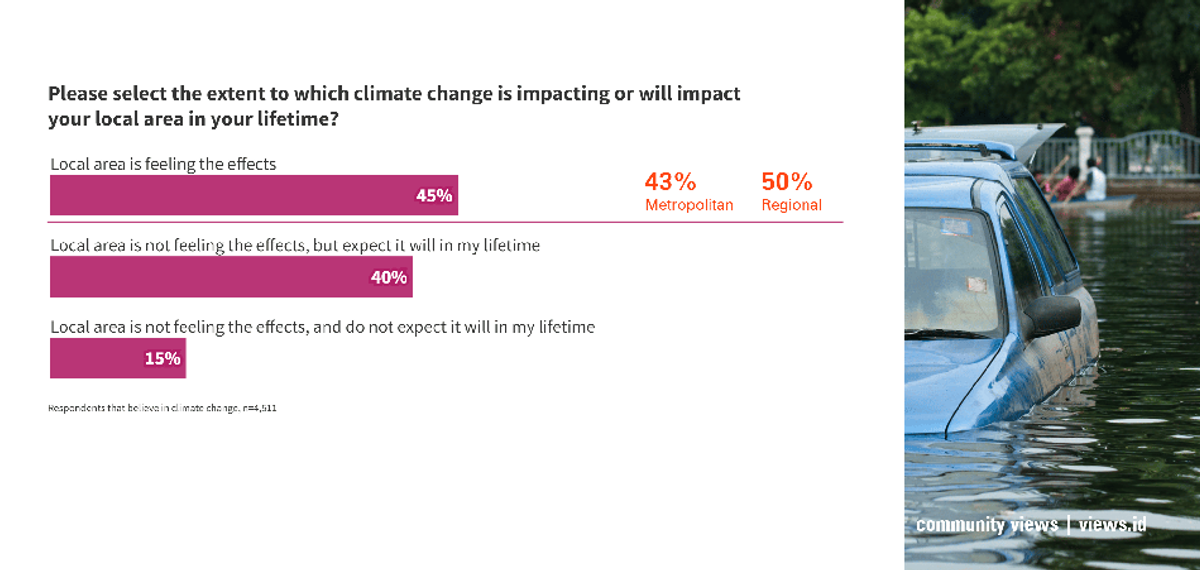Image resolution: width=1200 pixels, height=570 pixels.
Task: Click the 15% magenta bar
Action: (118, 358)
